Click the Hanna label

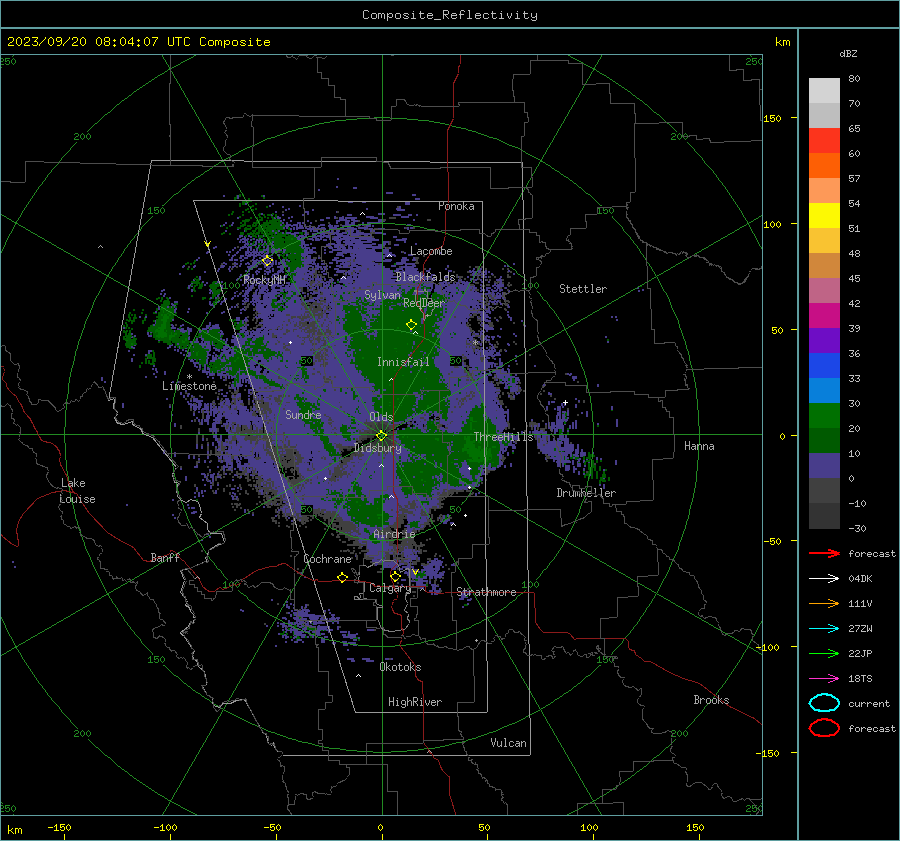click(x=699, y=446)
